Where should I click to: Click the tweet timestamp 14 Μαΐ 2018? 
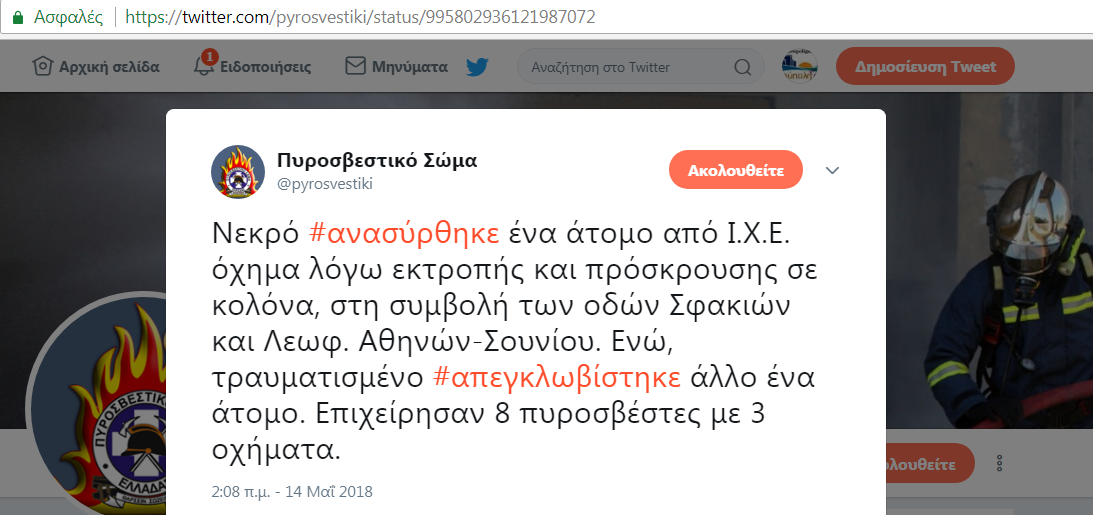pyautogui.click(x=292, y=492)
